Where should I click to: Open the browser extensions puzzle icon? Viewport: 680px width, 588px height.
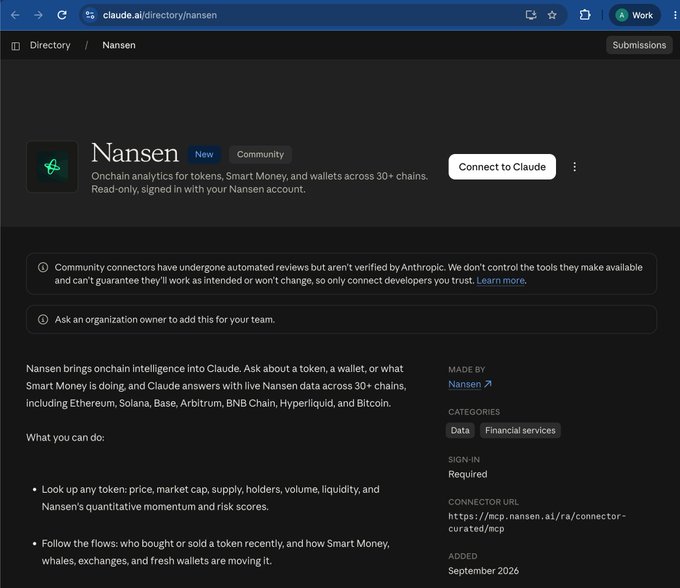585,15
